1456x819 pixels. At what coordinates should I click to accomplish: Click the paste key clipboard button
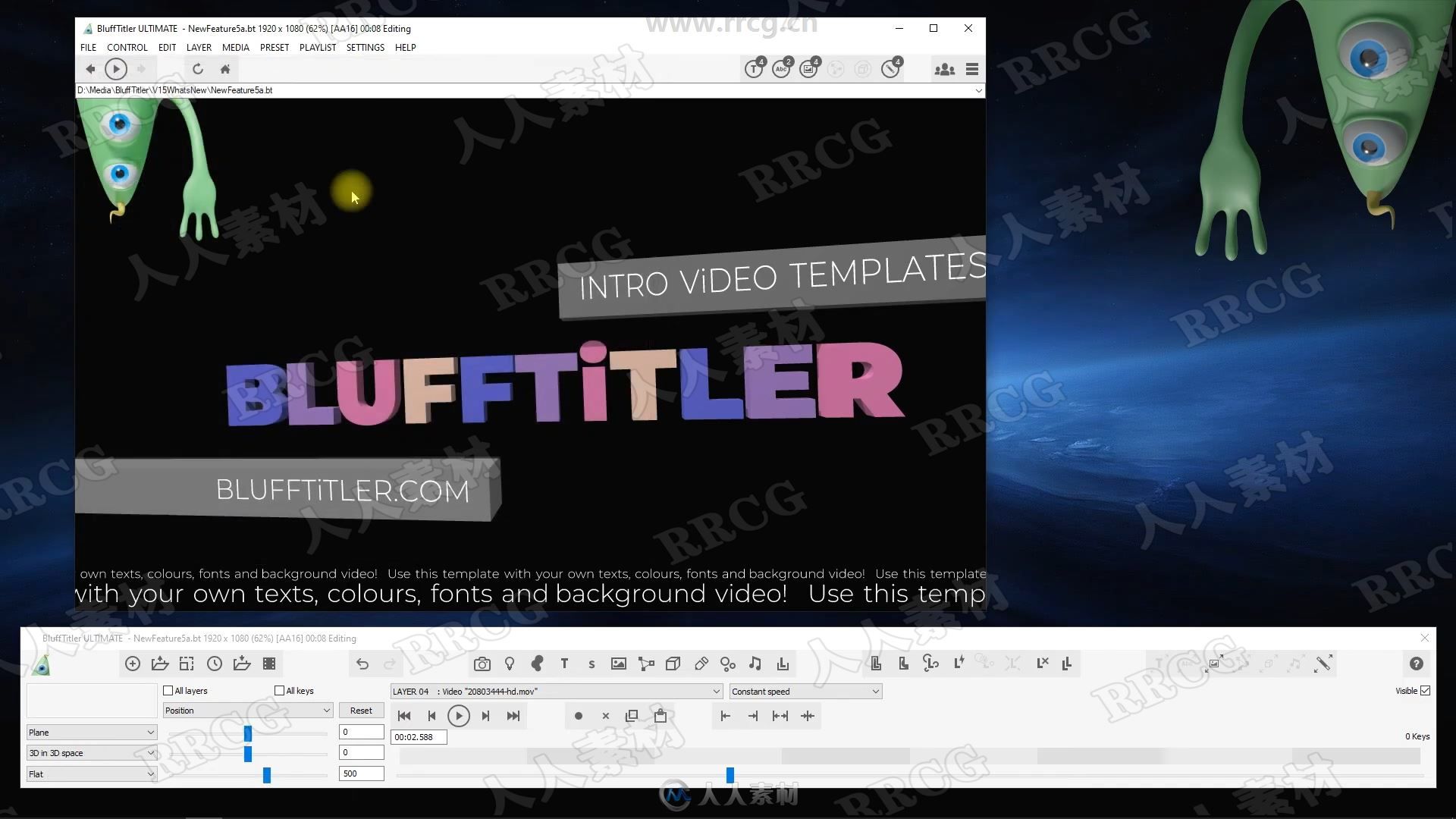tap(661, 716)
